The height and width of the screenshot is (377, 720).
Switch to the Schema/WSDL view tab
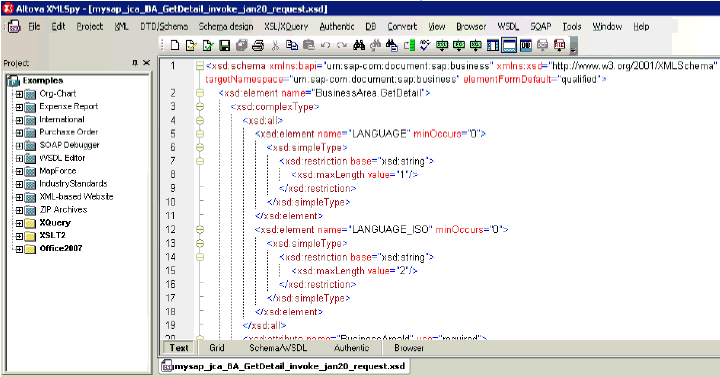278,348
